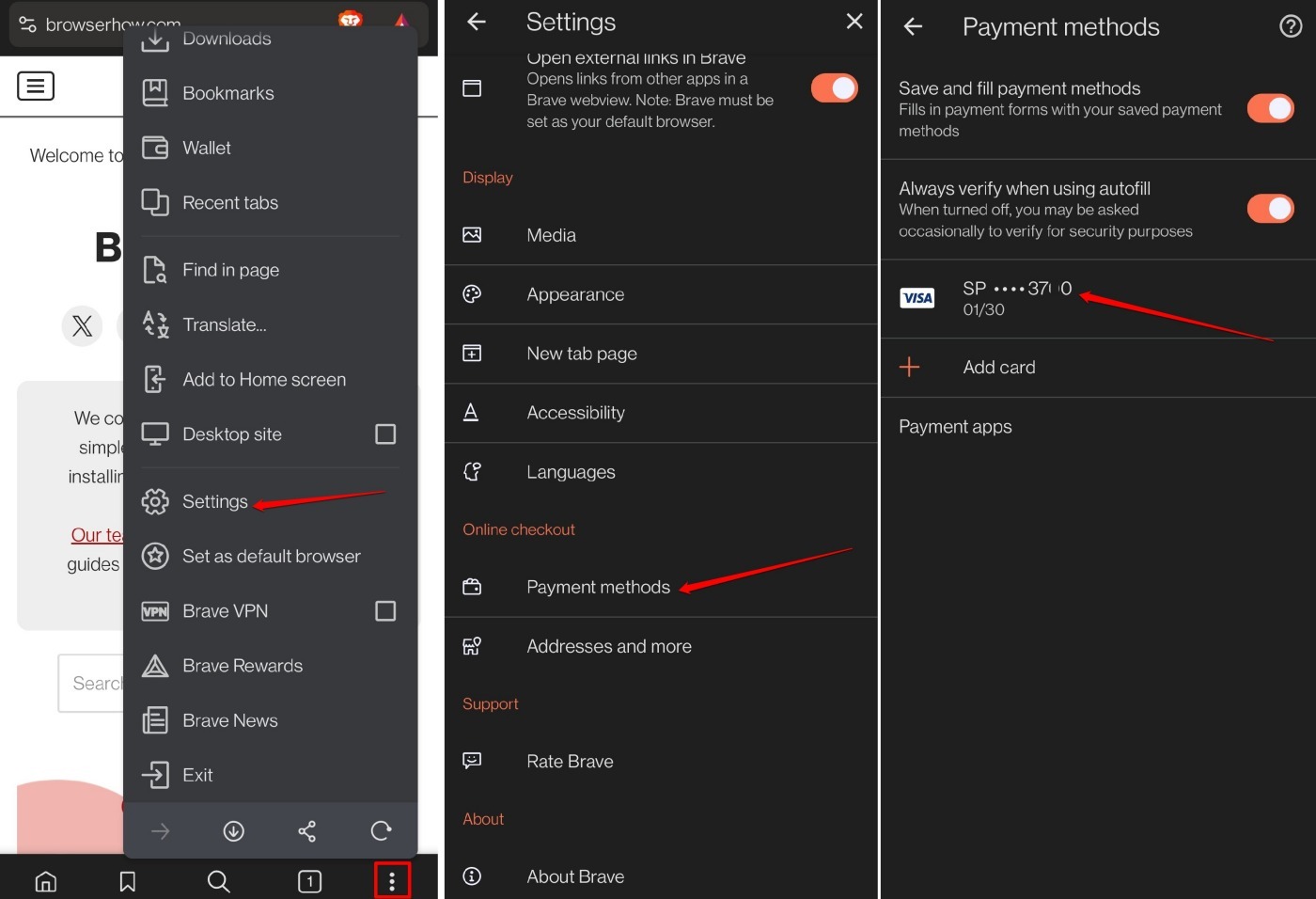Image resolution: width=1316 pixels, height=899 pixels.
Task: Tap the Visa card logo
Action: pyautogui.click(x=917, y=299)
